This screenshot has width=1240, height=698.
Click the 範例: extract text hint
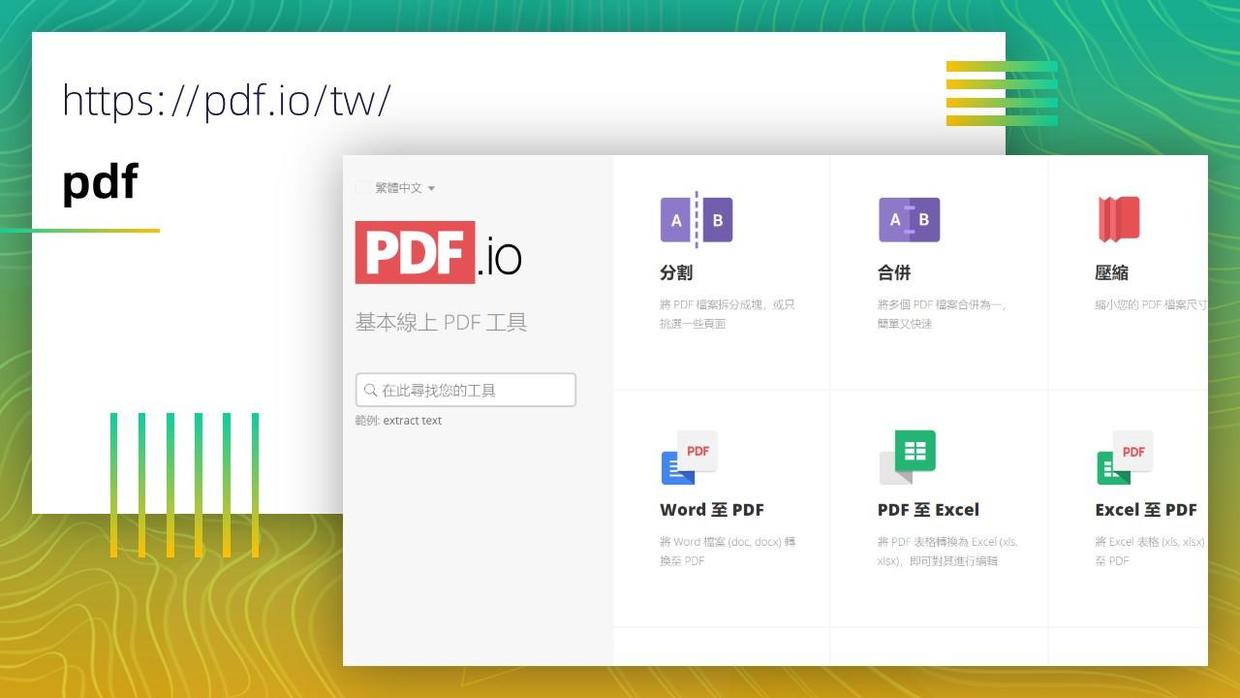(x=398, y=421)
